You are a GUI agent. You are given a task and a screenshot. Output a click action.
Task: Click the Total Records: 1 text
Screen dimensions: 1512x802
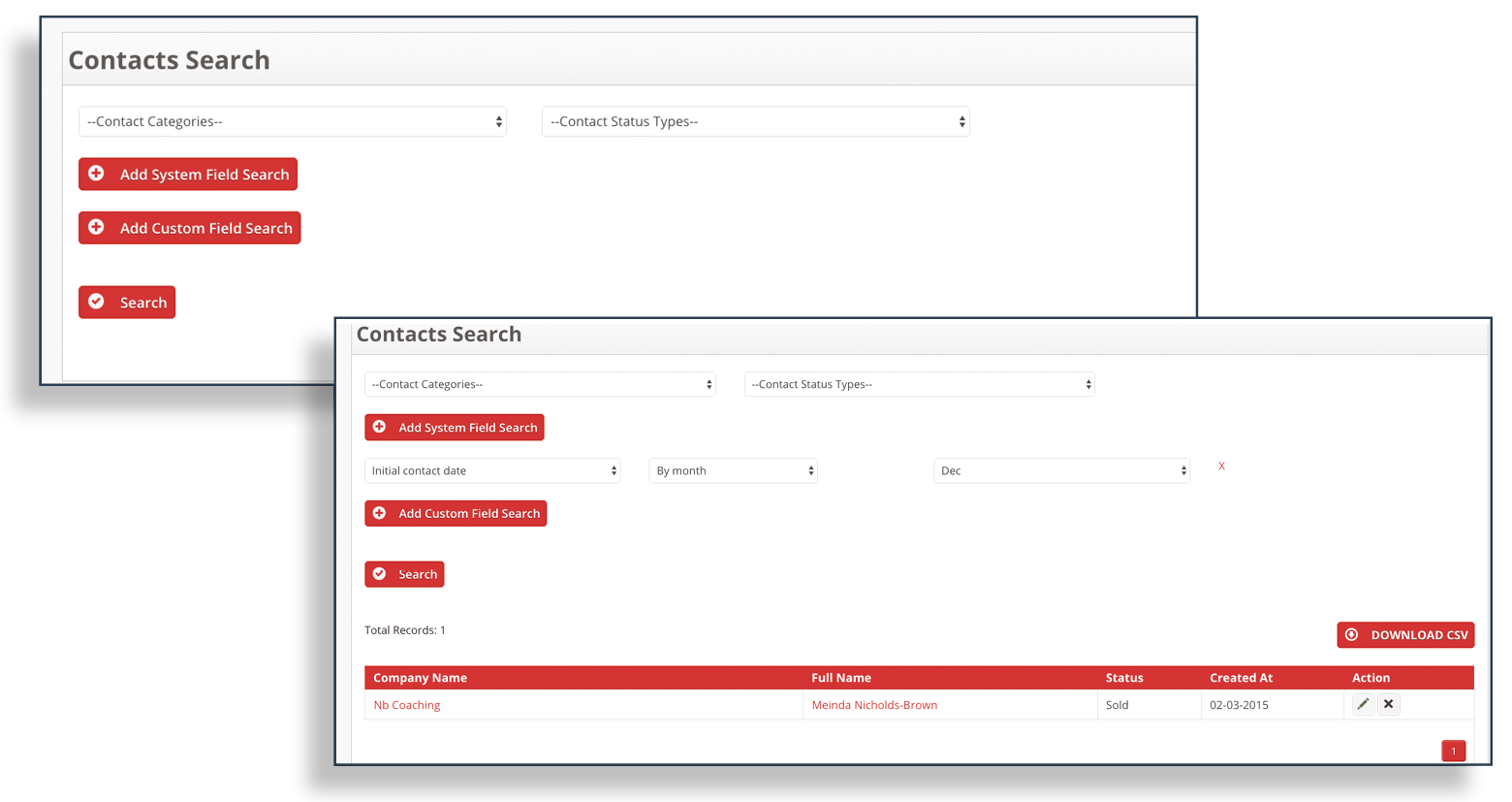pyautogui.click(x=405, y=630)
